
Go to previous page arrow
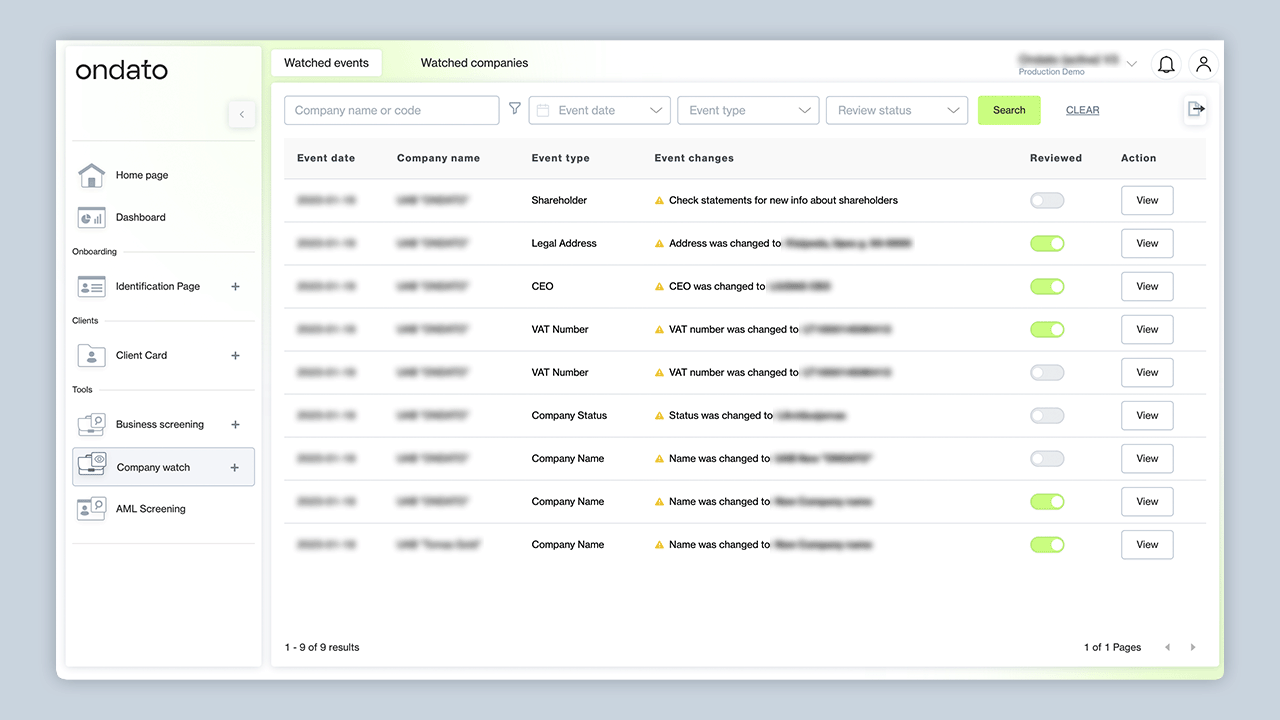click(1167, 648)
